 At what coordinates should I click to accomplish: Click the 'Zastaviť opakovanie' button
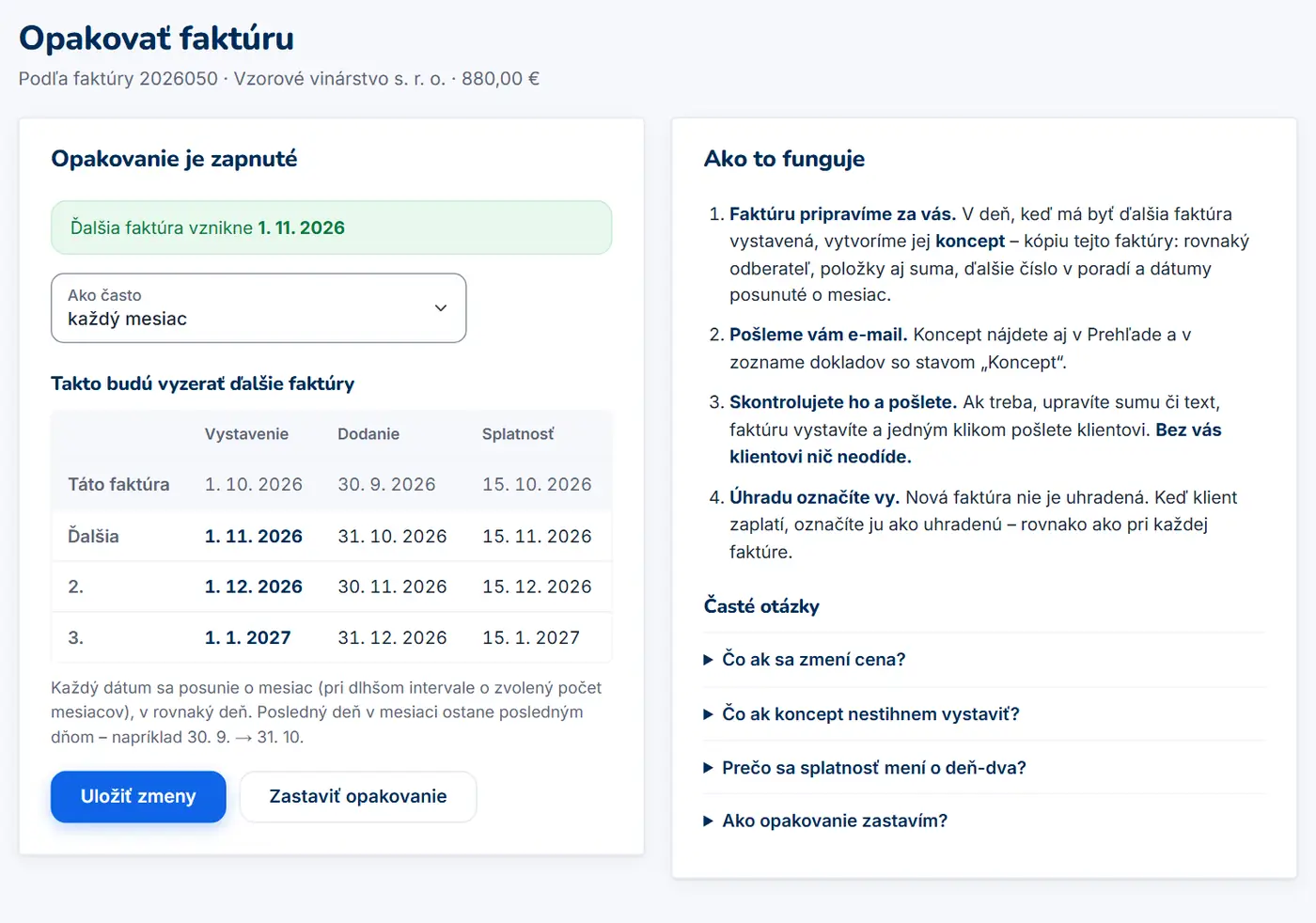[358, 797]
